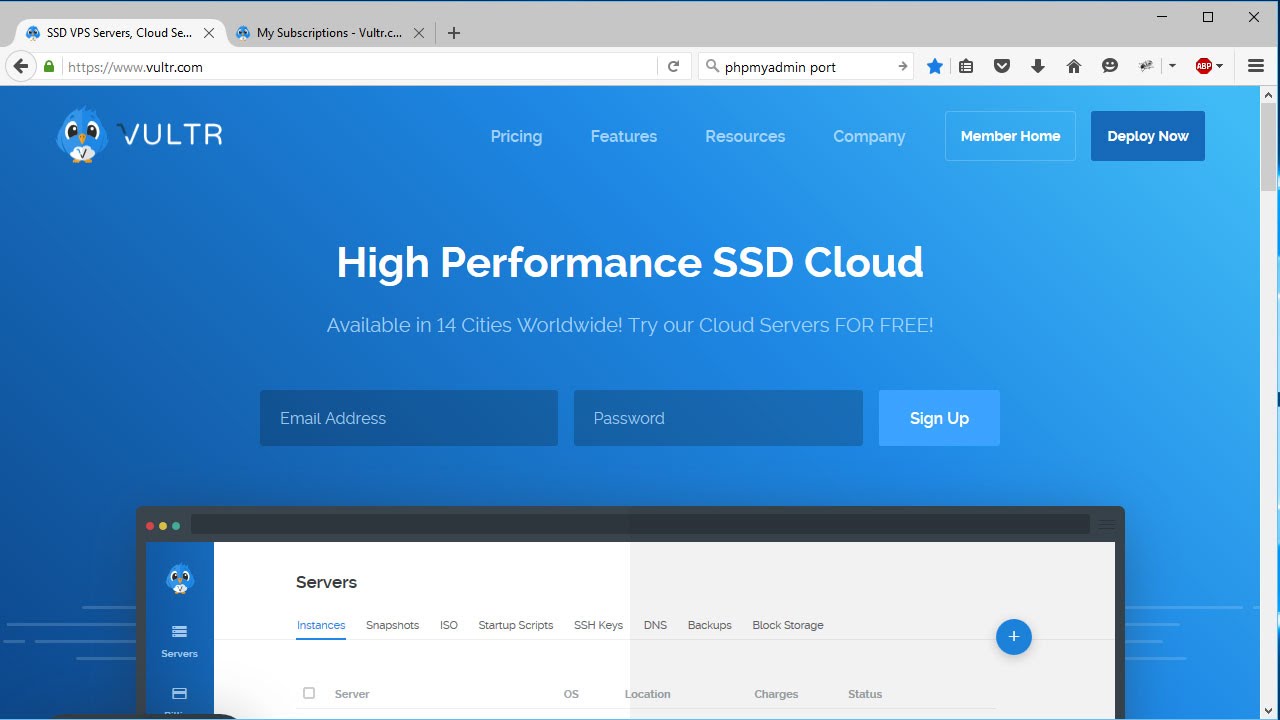The height and width of the screenshot is (720, 1280).
Task: Click the chat smiley face icon
Action: tap(1110, 67)
